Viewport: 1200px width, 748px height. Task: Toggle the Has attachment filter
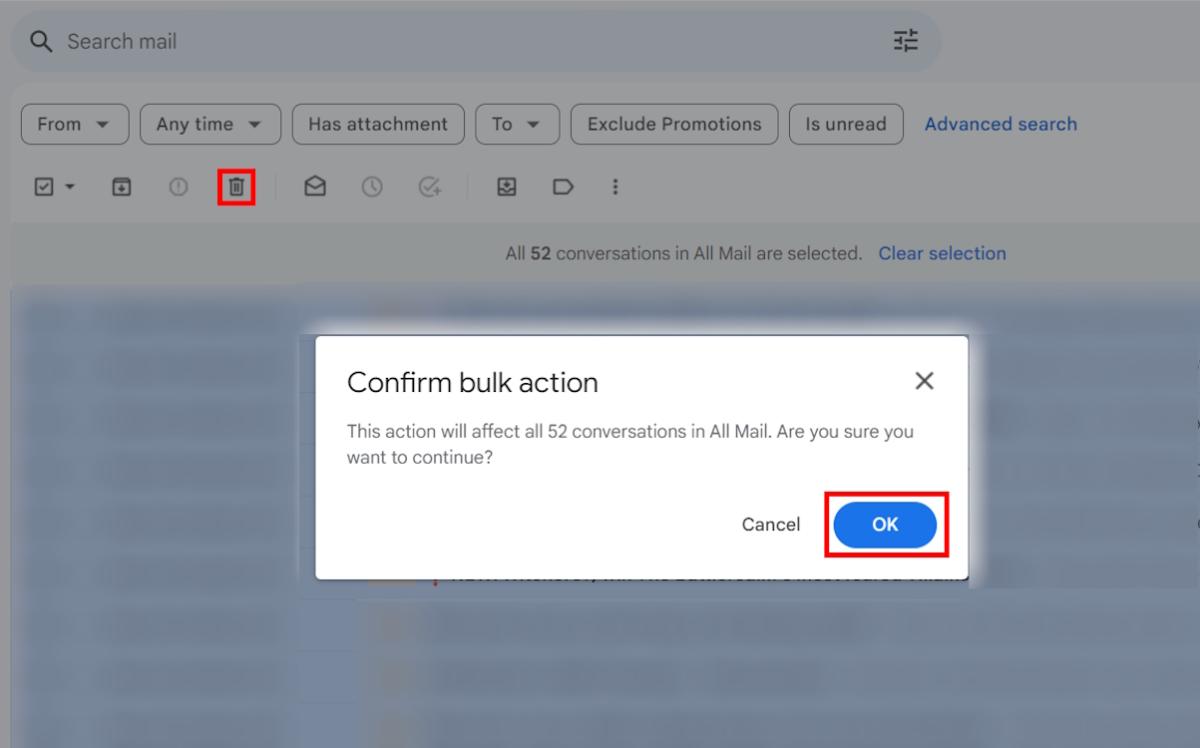click(x=378, y=124)
